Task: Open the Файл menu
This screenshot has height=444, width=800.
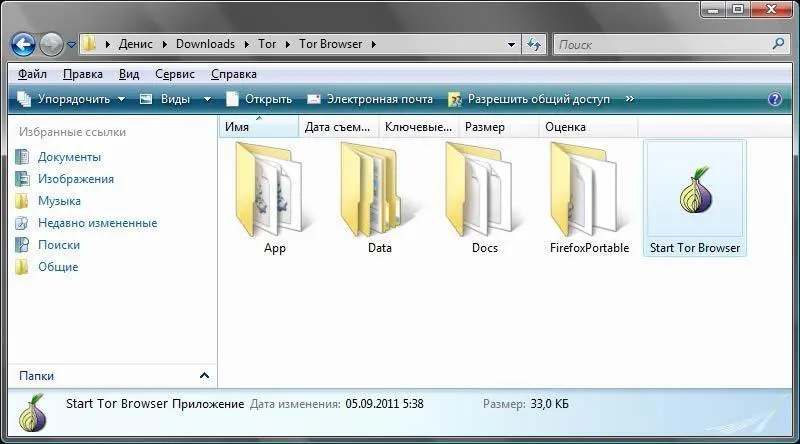Action: coord(32,74)
